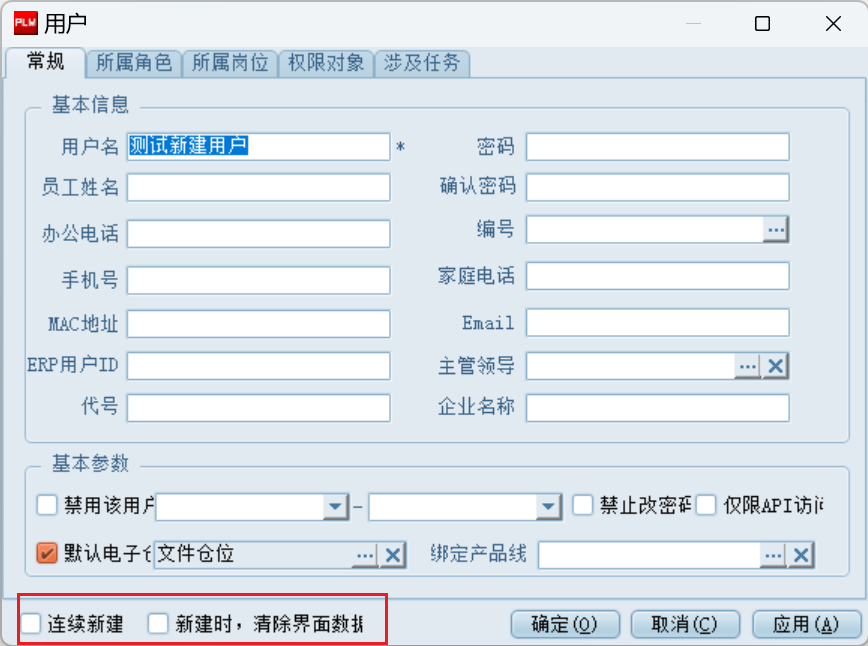868x646 pixels.
Task: Focus the 企业名称 input field
Action: (x=658, y=408)
